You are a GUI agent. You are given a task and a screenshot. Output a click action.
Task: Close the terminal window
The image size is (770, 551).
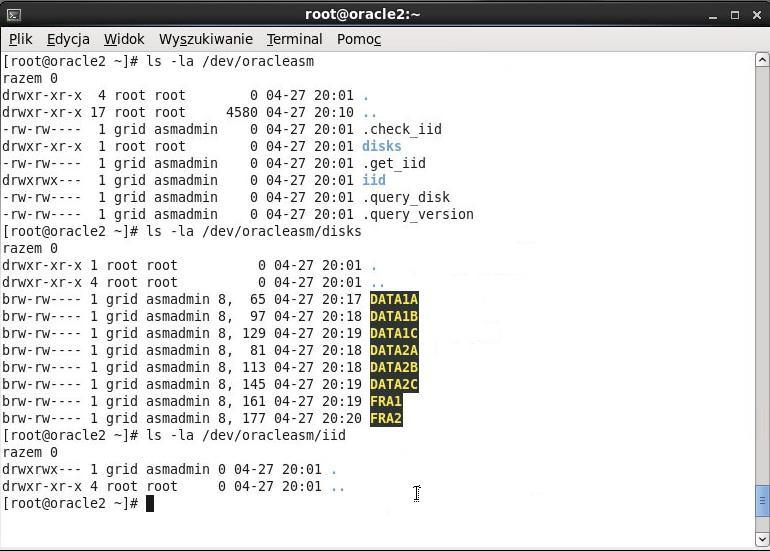(757, 15)
